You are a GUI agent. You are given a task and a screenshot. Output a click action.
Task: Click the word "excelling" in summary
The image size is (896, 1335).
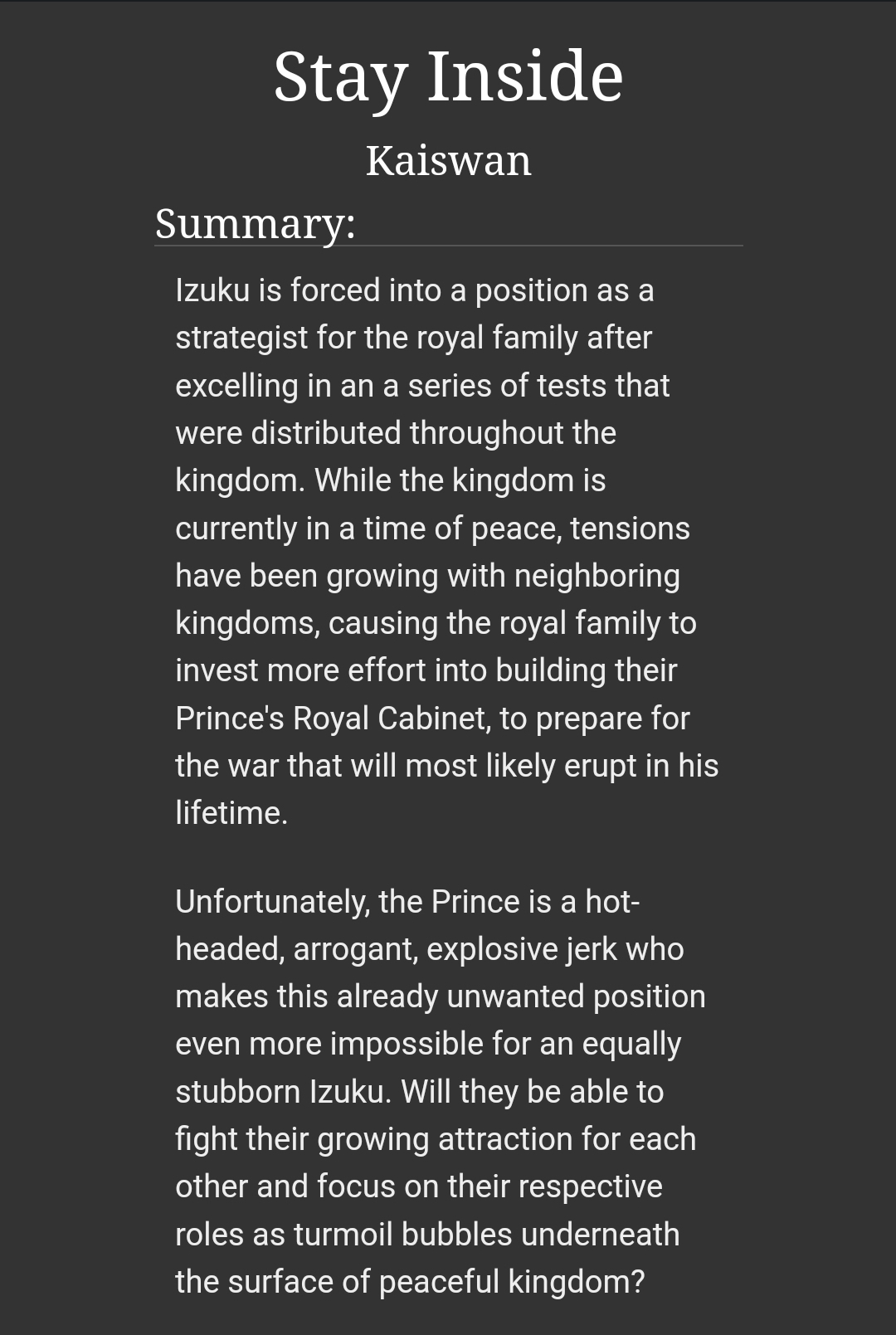(236, 386)
